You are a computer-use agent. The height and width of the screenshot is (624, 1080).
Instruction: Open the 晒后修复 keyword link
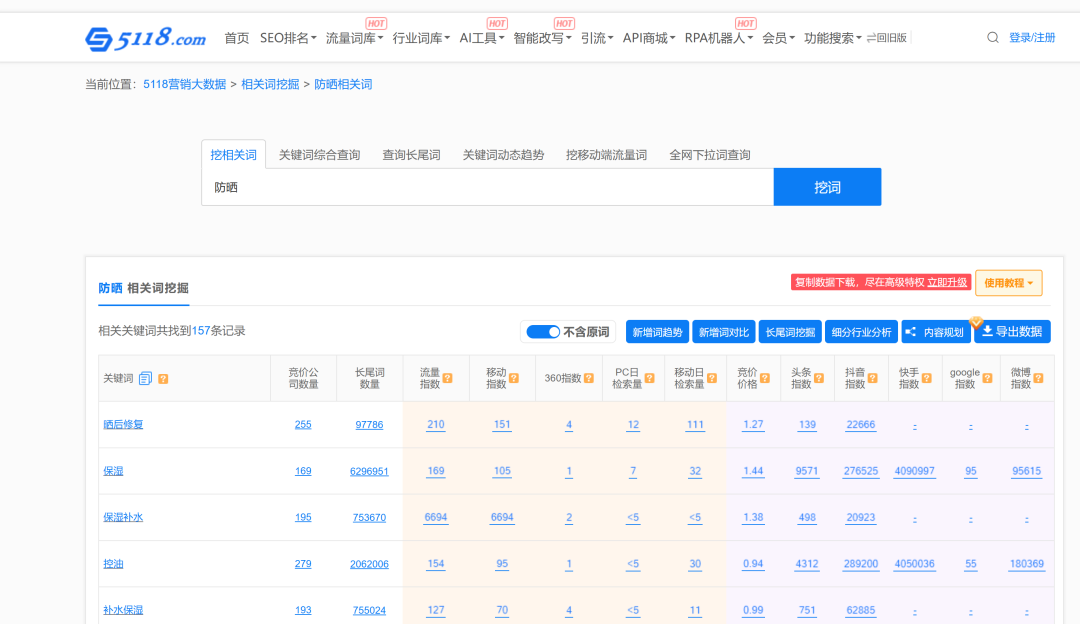pos(123,425)
